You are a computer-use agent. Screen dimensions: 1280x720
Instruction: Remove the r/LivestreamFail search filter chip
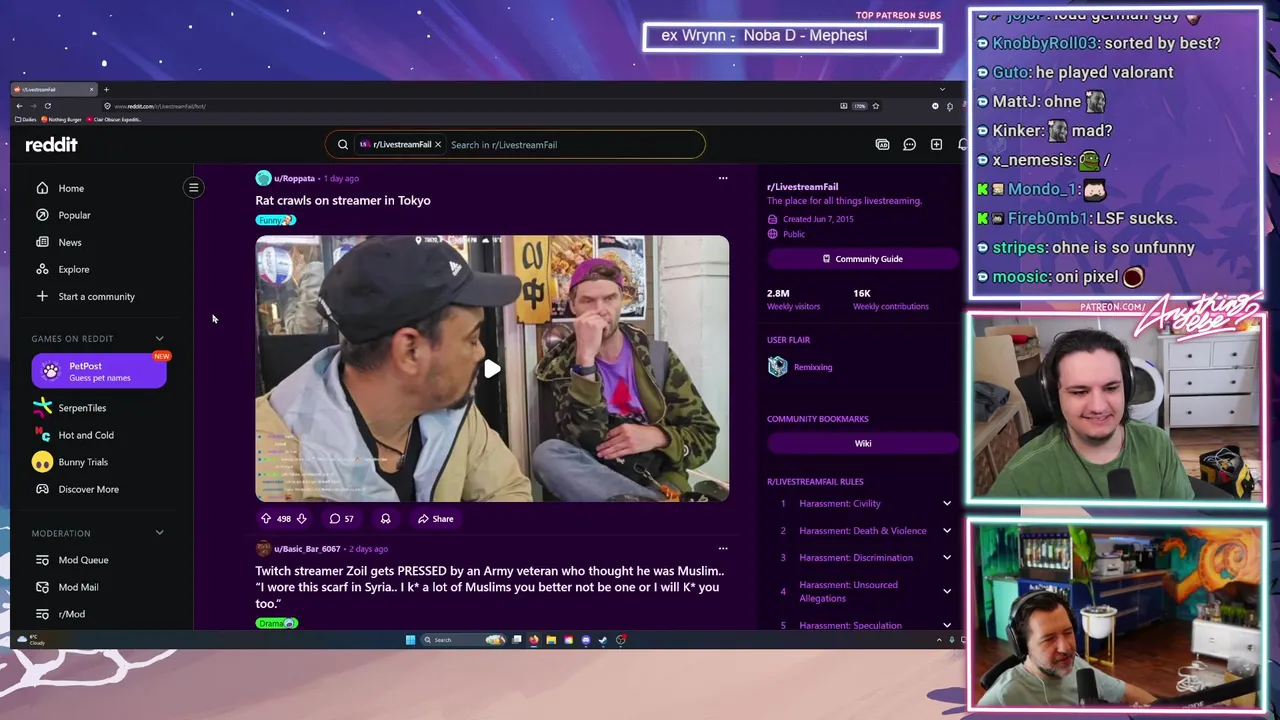pyautogui.click(x=437, y=145)
